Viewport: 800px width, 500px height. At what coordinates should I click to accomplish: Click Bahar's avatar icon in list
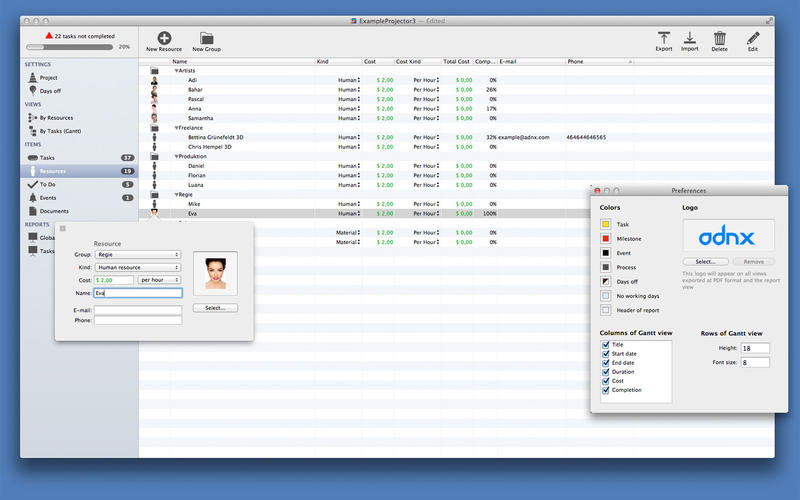154,90
